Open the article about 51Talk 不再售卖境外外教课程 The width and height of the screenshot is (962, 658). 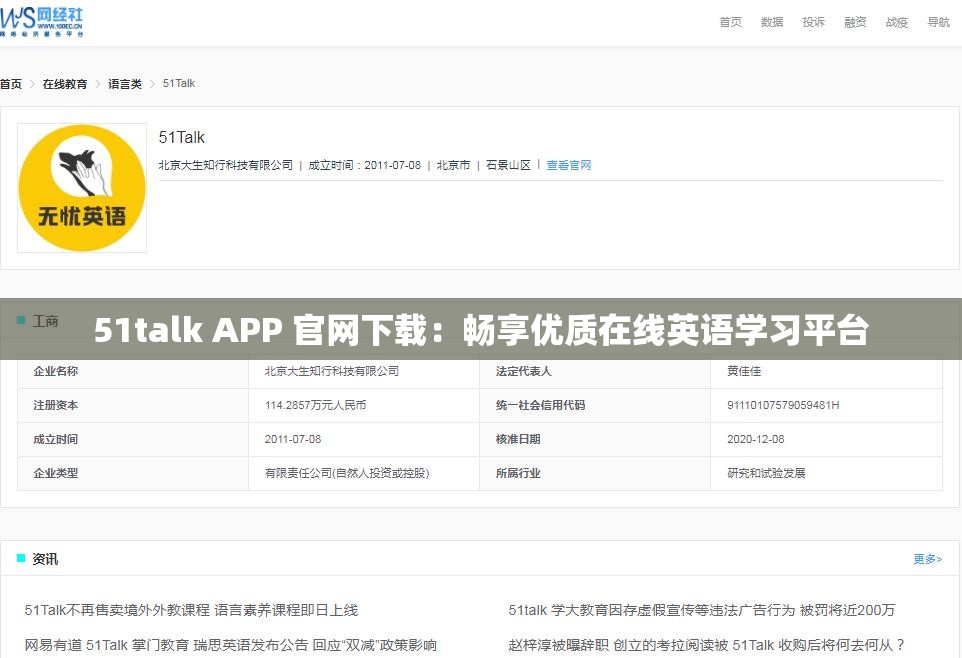point(193,610)
